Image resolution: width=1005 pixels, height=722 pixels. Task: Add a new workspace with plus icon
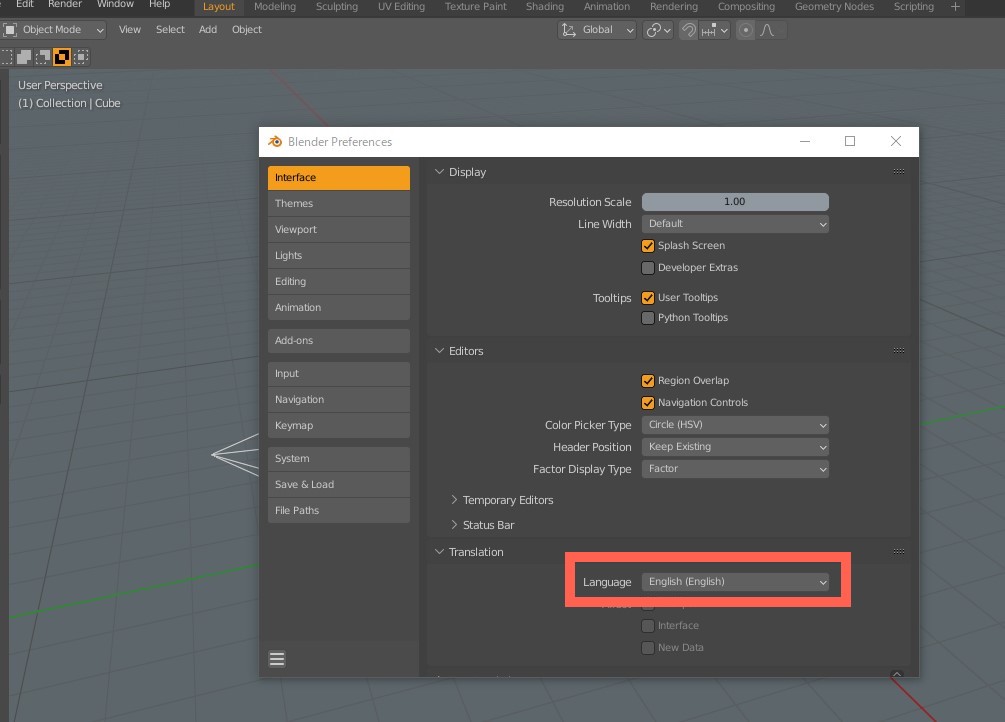pyautogui.click(x=955, y=6)
